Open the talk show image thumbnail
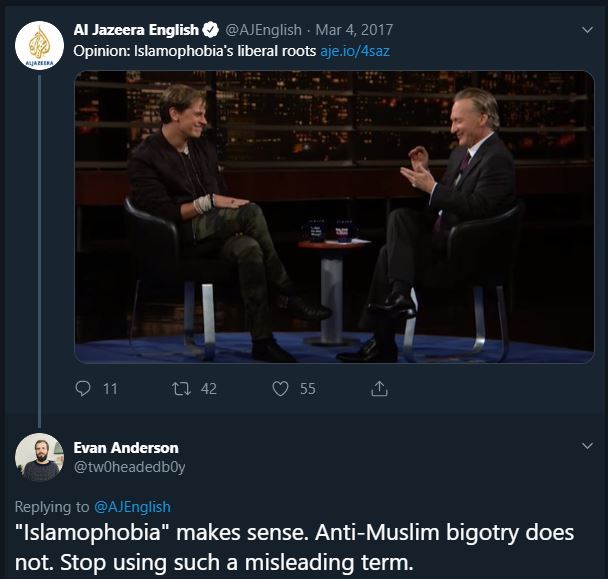 334,217
